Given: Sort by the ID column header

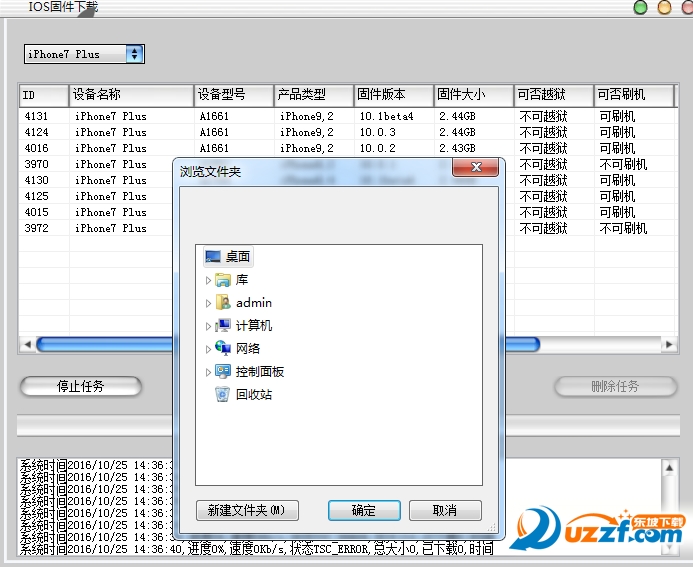Looking at the screenshot, I should click(44, 95).
